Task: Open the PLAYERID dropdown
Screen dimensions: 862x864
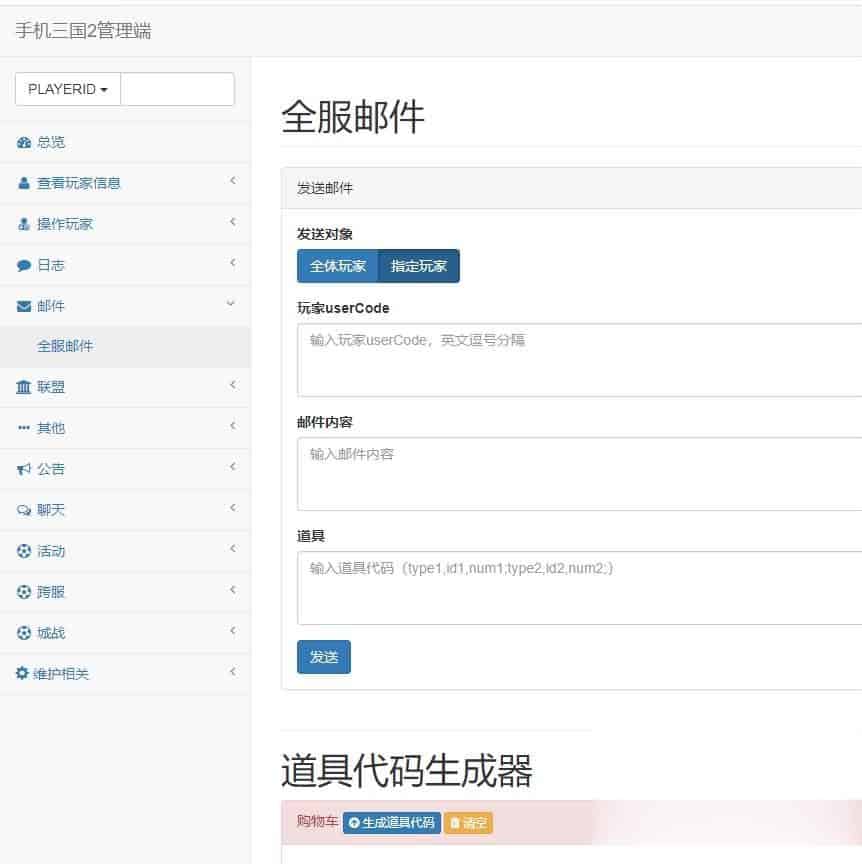Action: pyautogui.click(x=68, y=89)
